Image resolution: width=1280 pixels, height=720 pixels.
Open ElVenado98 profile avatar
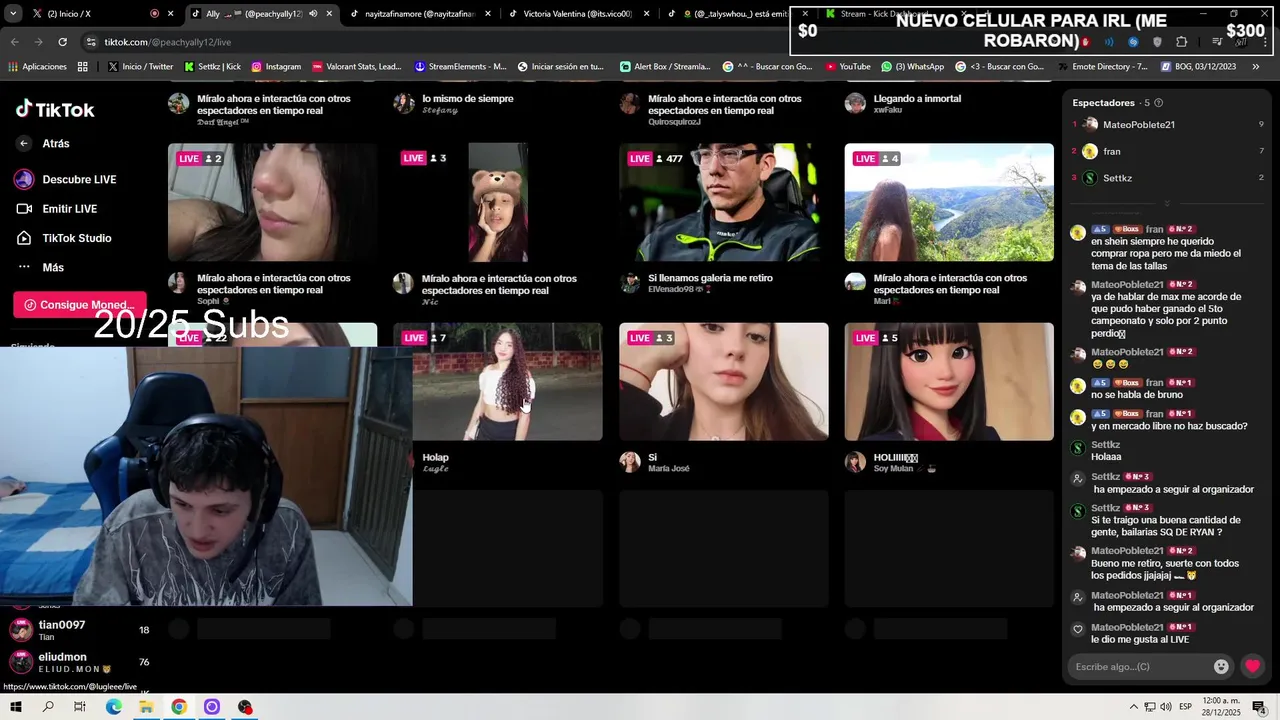(x=629, y=283)
